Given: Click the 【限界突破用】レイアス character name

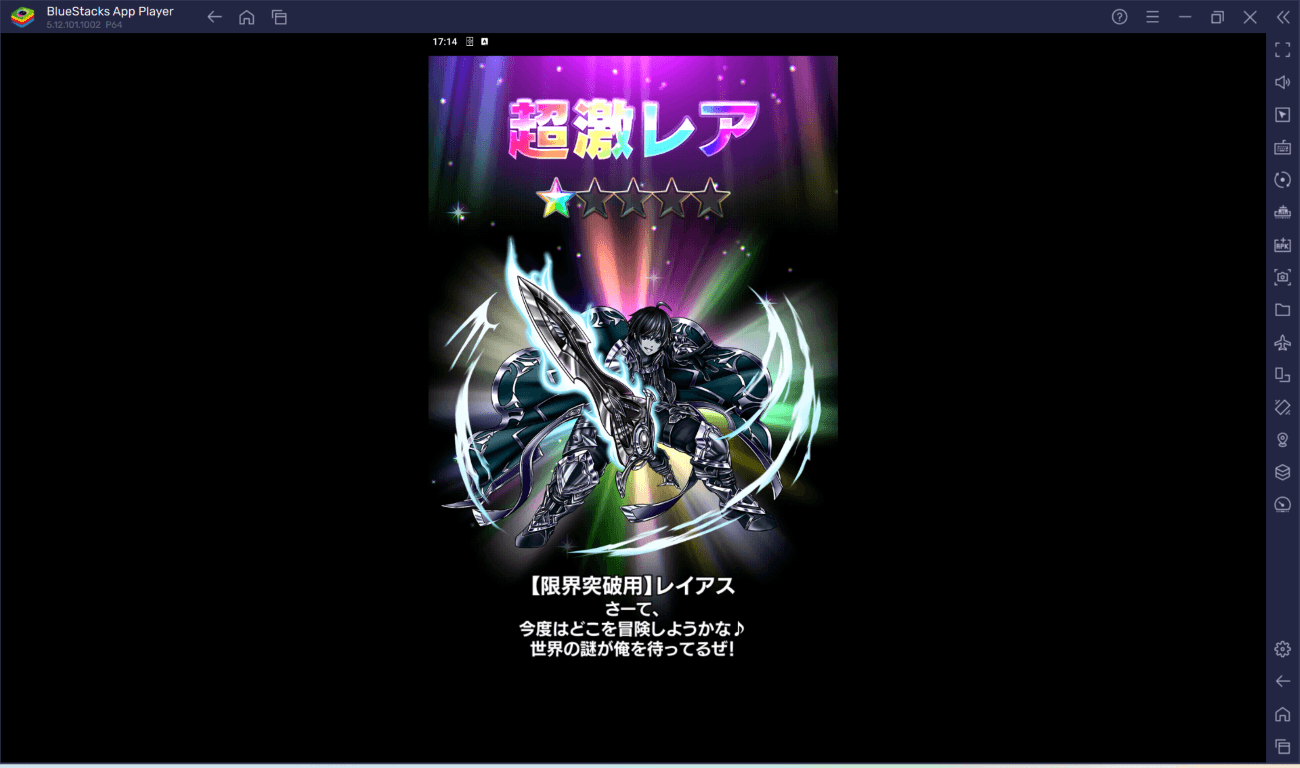Looking at the screenshot, I should coord(633,586).
